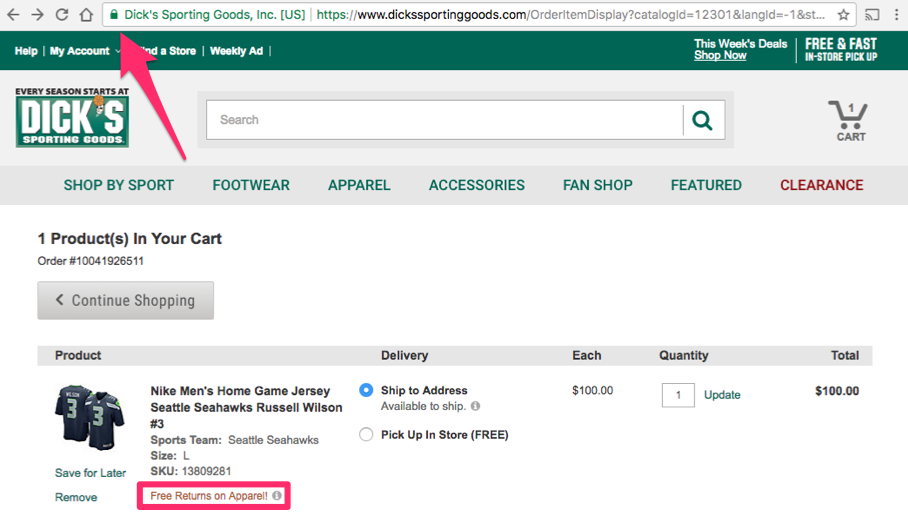Show info icon next to Available to ship
The image size is (908, 528).
475,406
